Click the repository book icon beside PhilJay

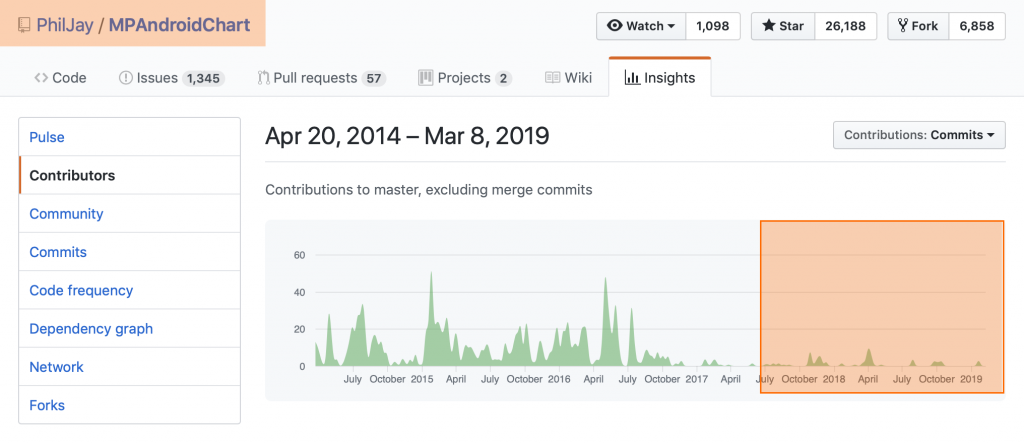pos(23,24)
